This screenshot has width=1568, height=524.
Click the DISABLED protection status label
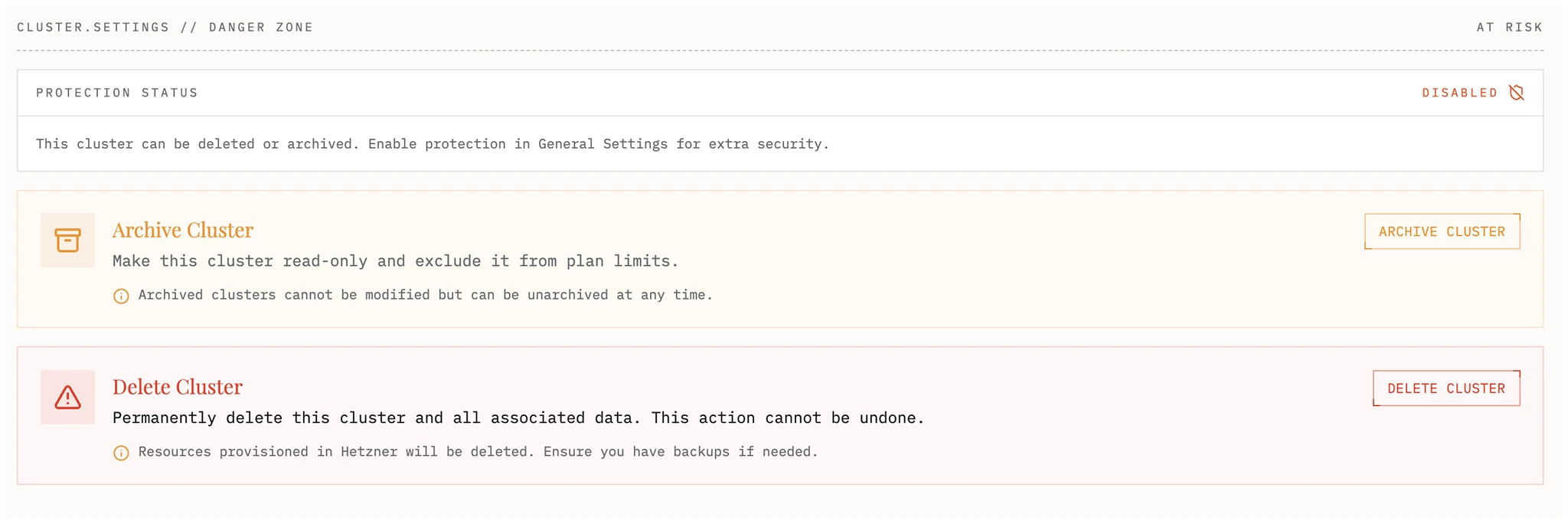coord(1459,93)
